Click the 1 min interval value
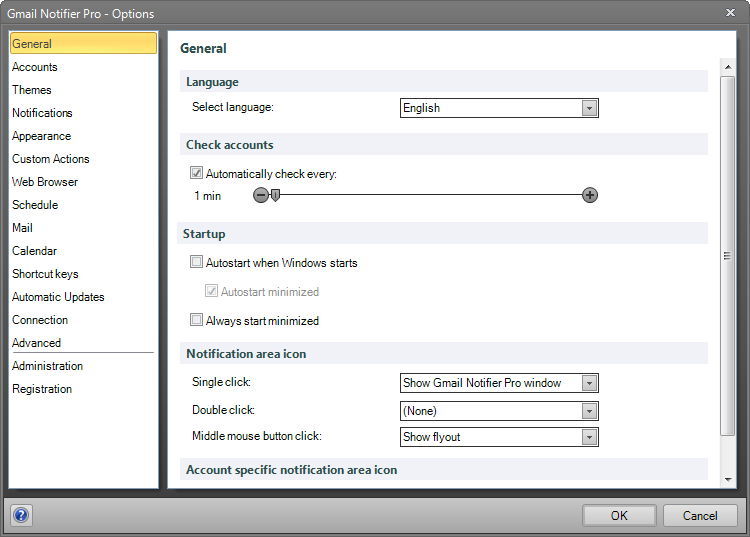 (208, 196)
